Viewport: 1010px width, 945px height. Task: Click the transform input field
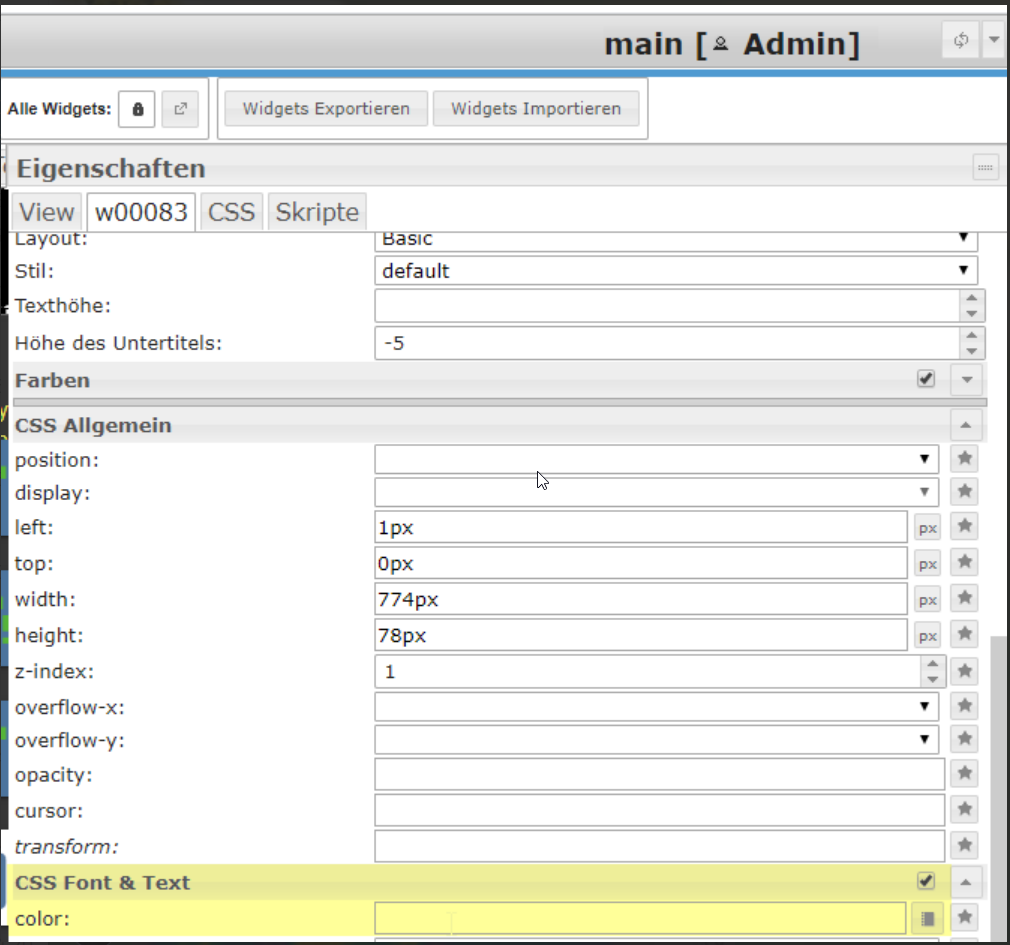(660, 846)
